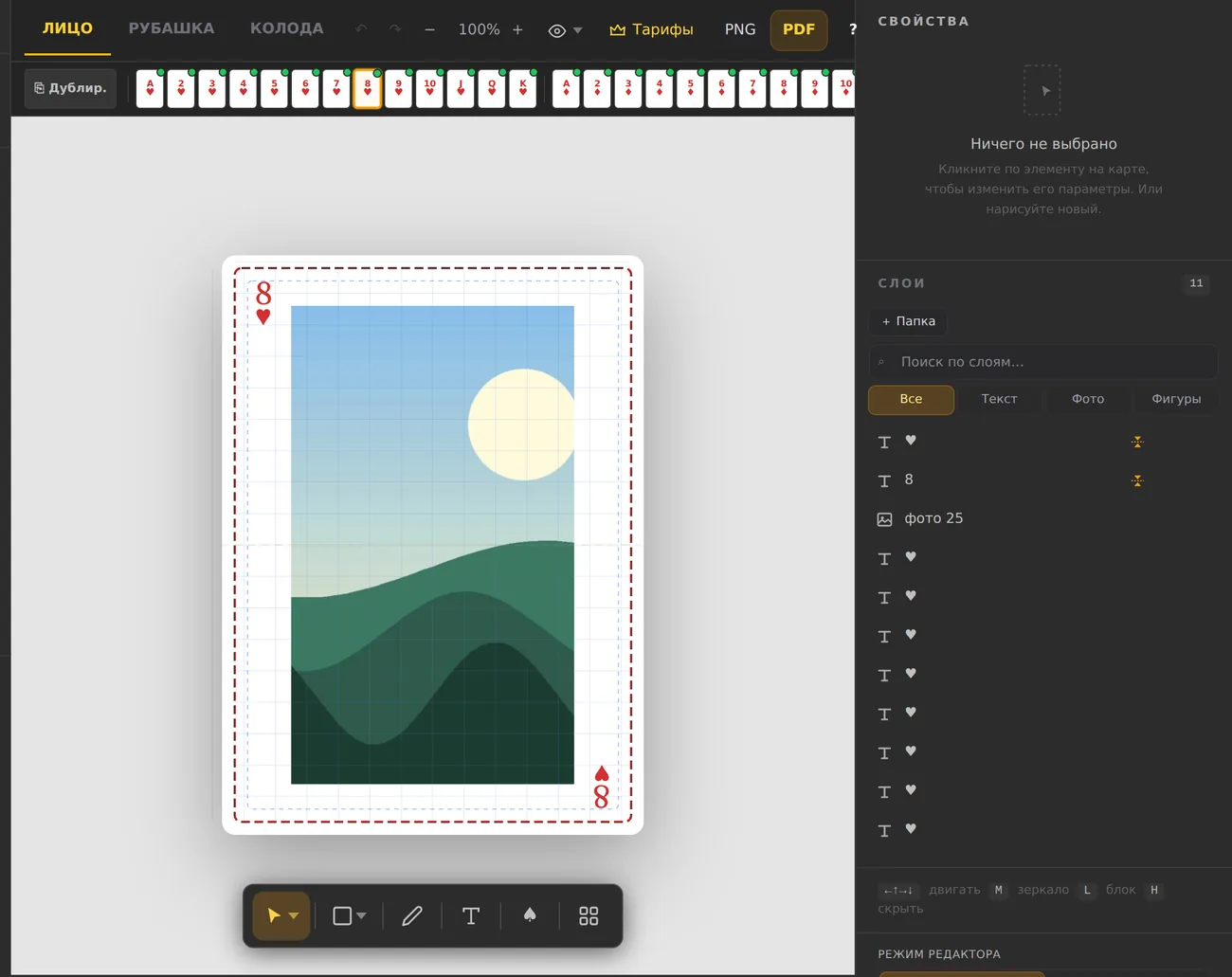This screenshot has height=977, width=1232.
Task: Click the mirror icon on layer 8
Action: 1137,480
